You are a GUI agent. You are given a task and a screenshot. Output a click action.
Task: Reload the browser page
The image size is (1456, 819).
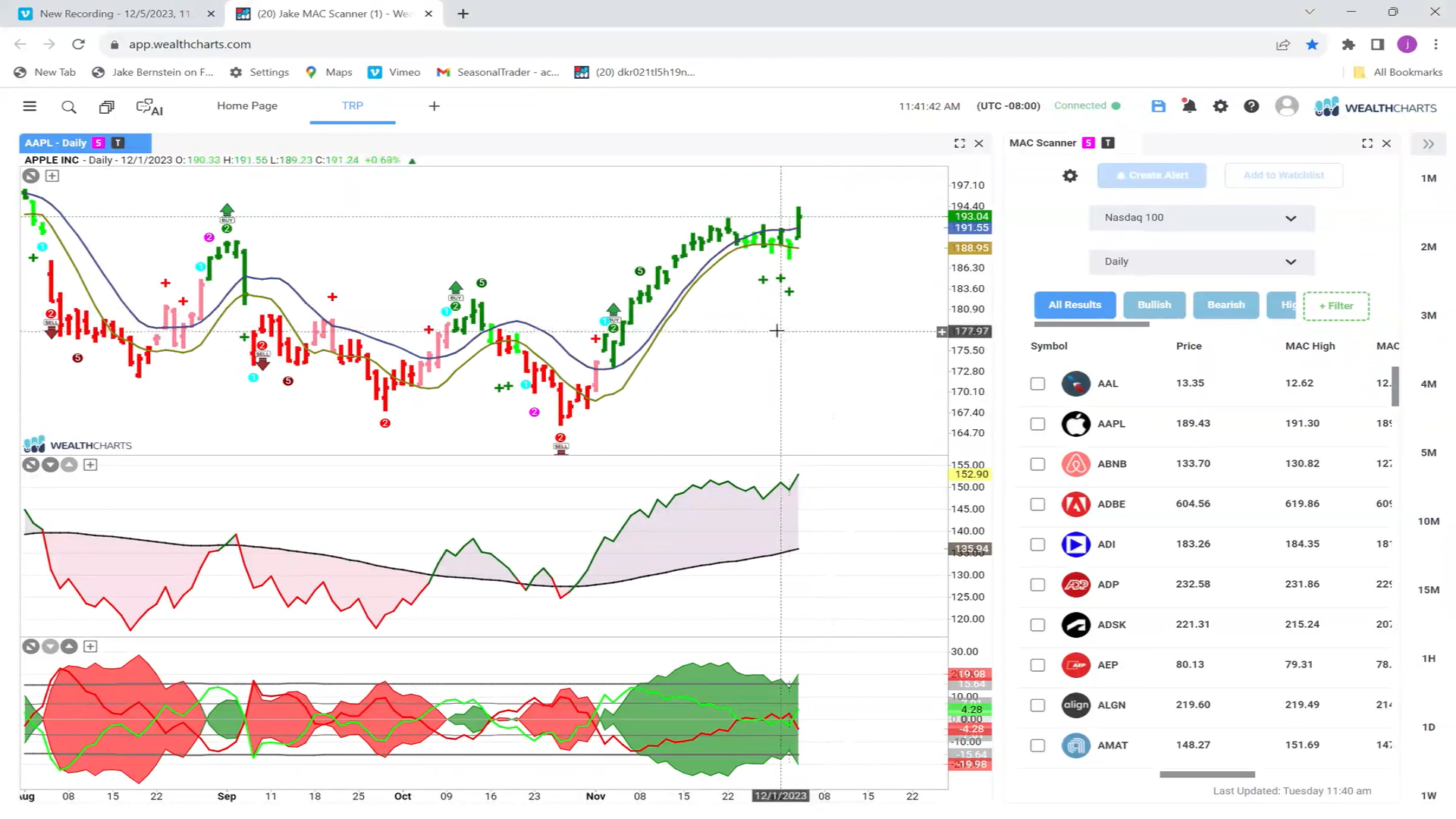(78, 45)
